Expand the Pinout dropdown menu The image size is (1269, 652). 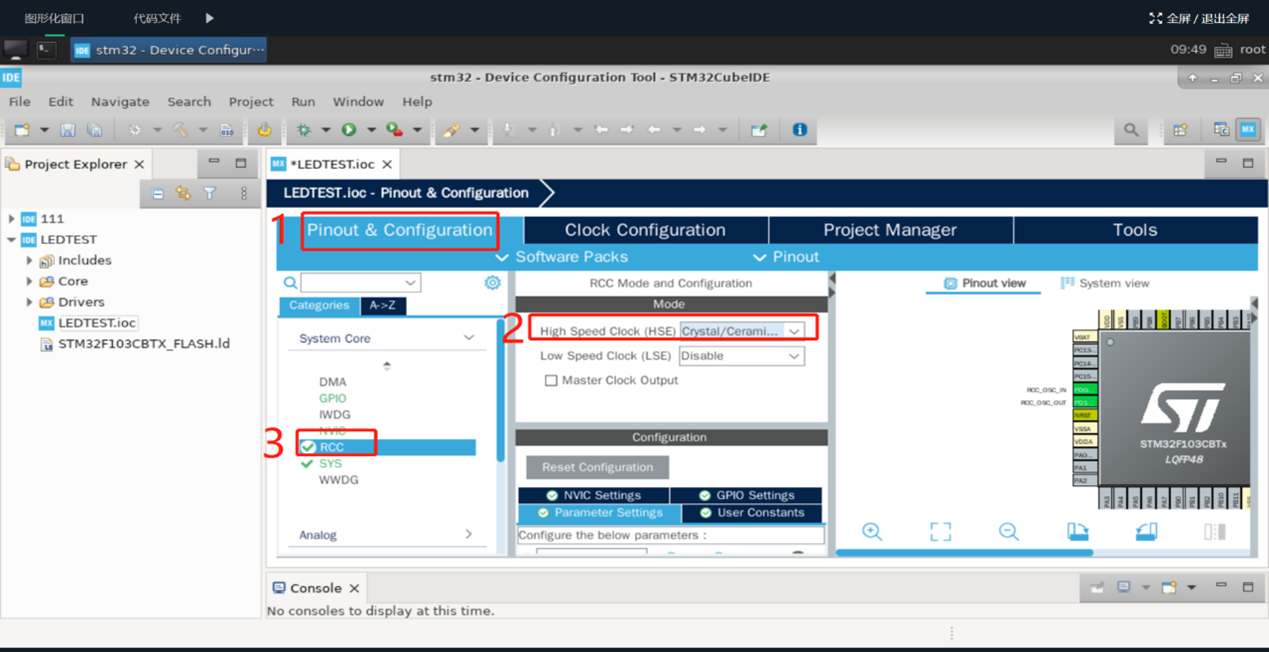coord(785,257)
